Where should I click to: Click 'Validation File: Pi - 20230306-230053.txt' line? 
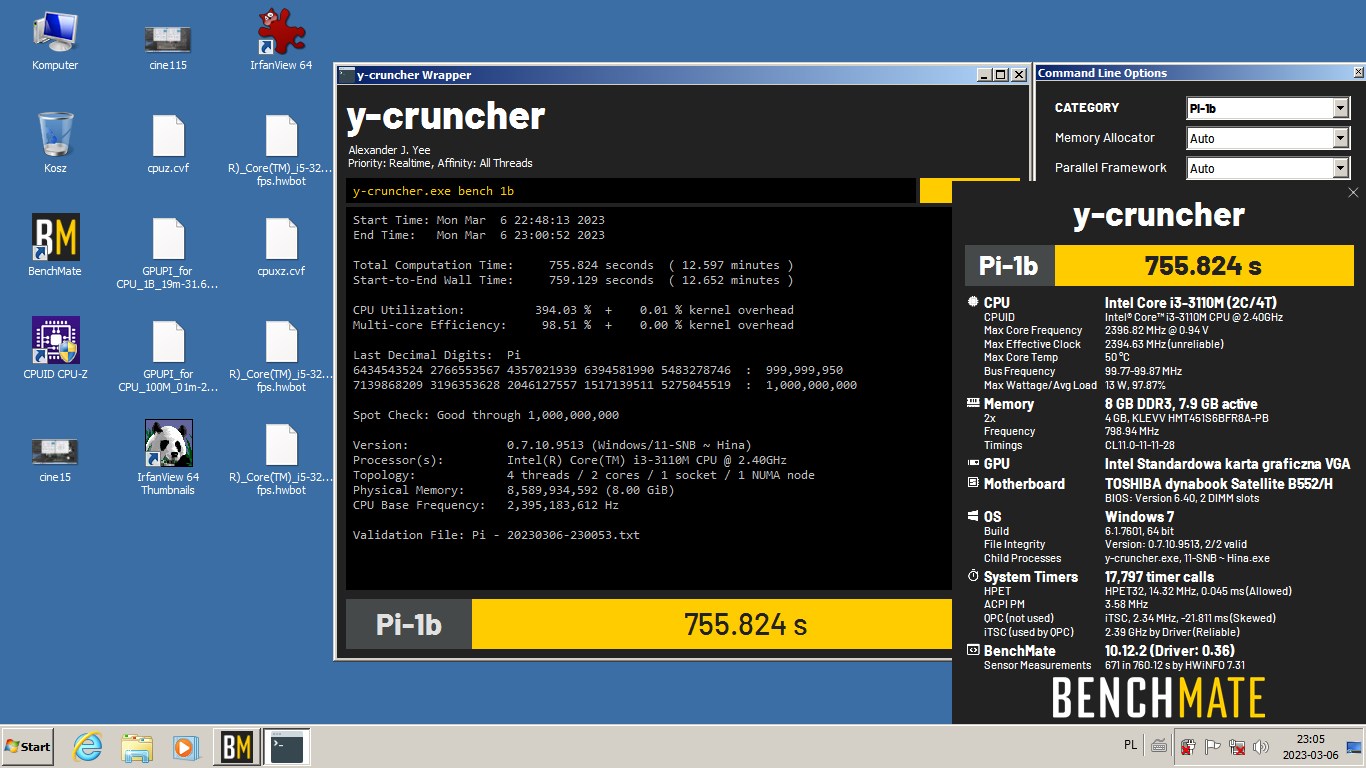click(x=496, y=535)
